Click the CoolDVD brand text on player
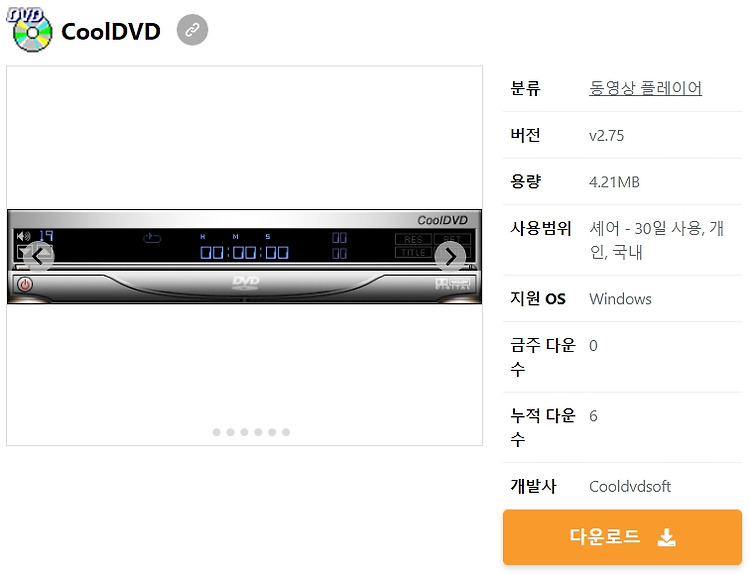 442,220
